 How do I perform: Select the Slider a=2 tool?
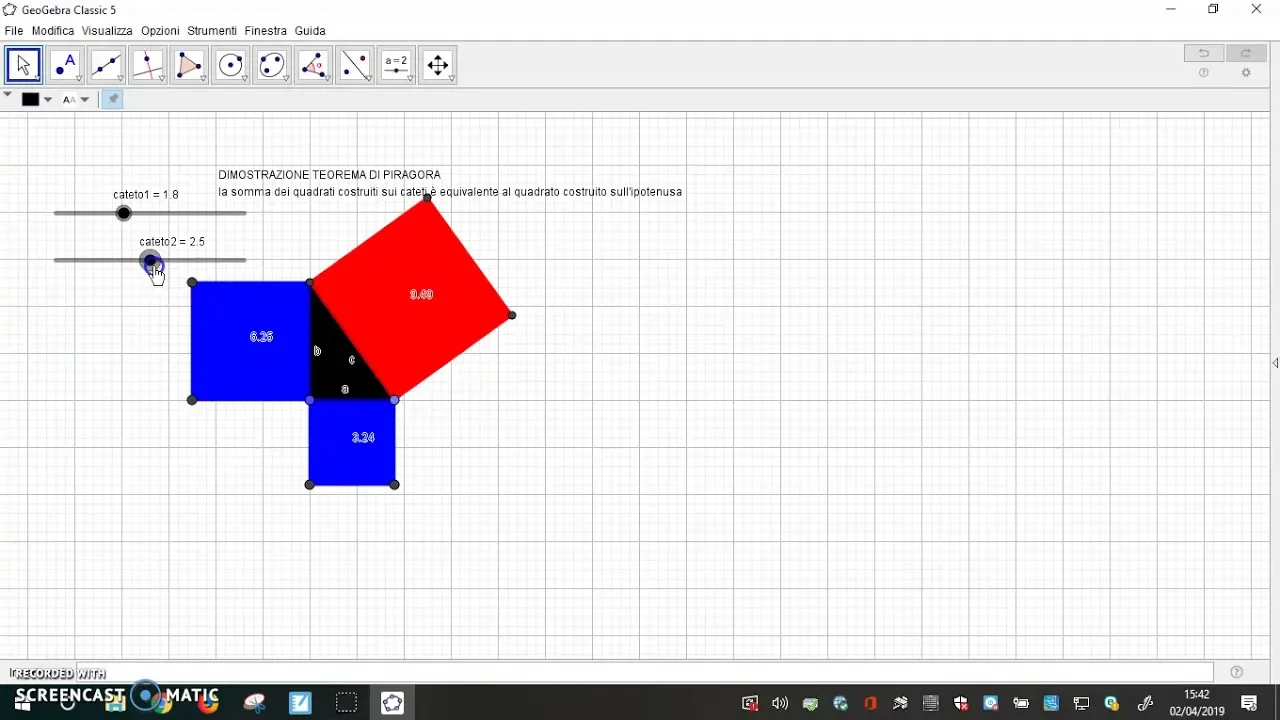397,66
